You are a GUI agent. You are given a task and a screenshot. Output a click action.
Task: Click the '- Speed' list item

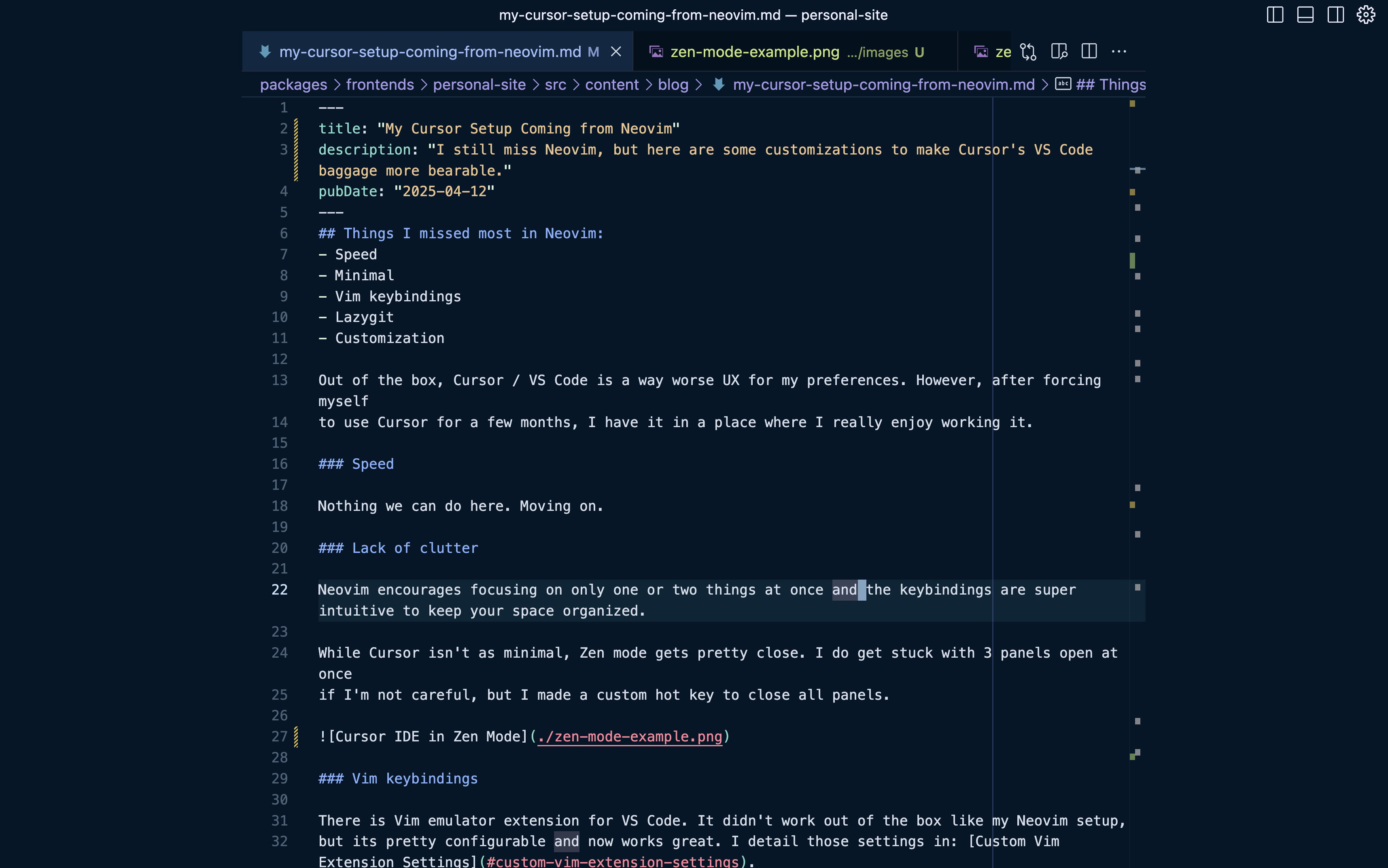click(x=348, y=254)
